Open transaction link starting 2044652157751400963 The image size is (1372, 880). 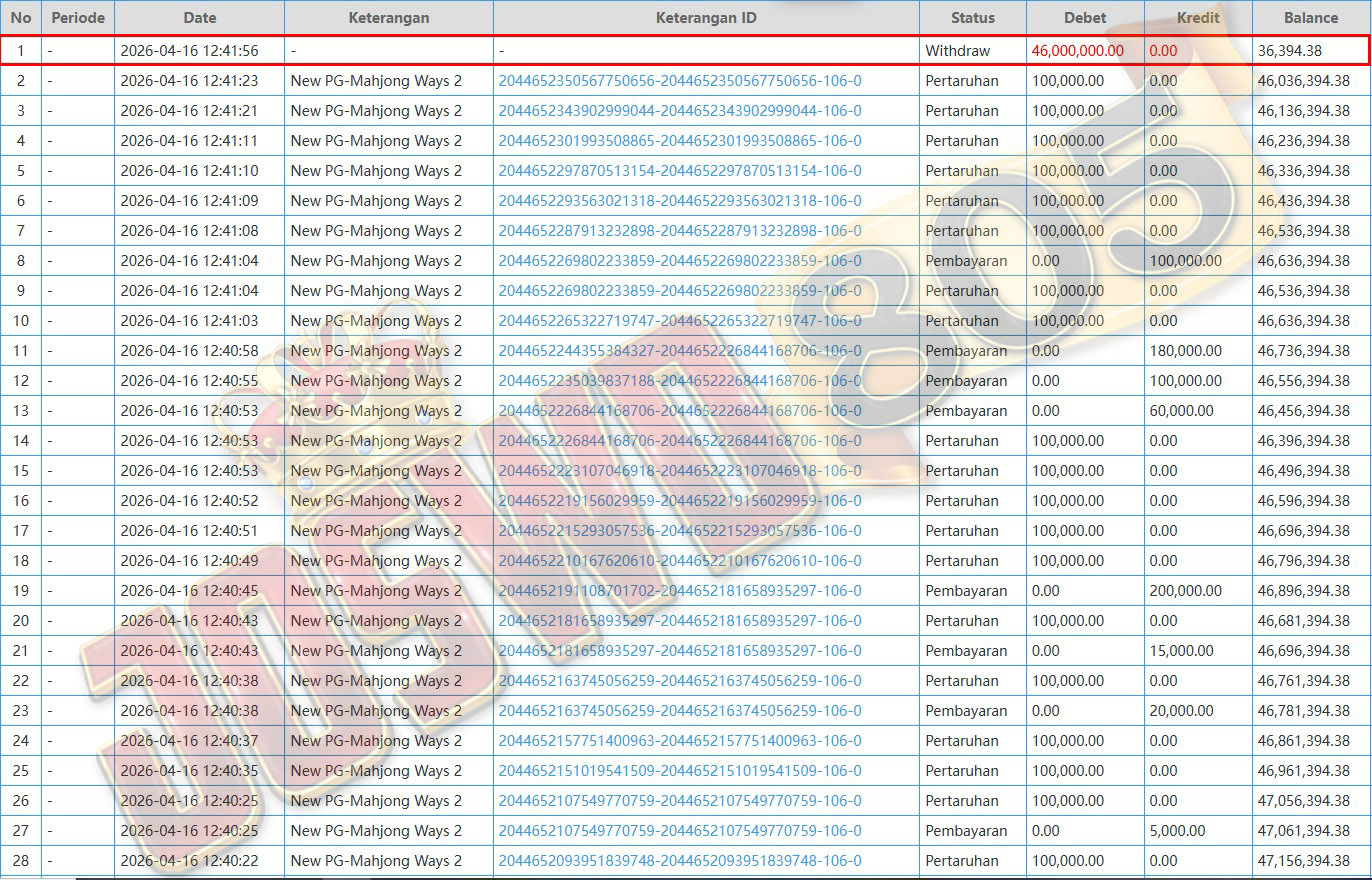(679, 741)
